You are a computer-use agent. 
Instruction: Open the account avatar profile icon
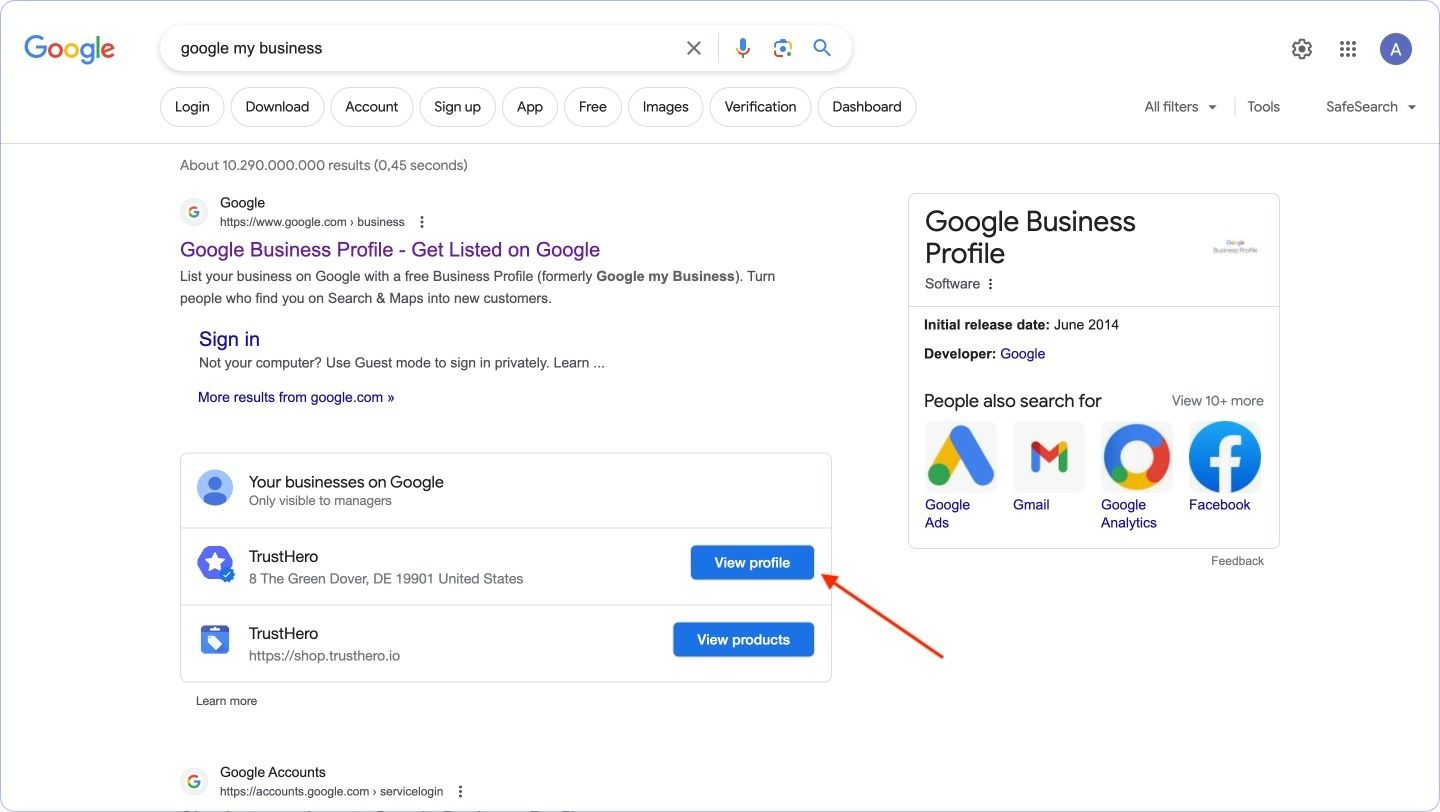pyautogui.click(x=1395, y=49)
